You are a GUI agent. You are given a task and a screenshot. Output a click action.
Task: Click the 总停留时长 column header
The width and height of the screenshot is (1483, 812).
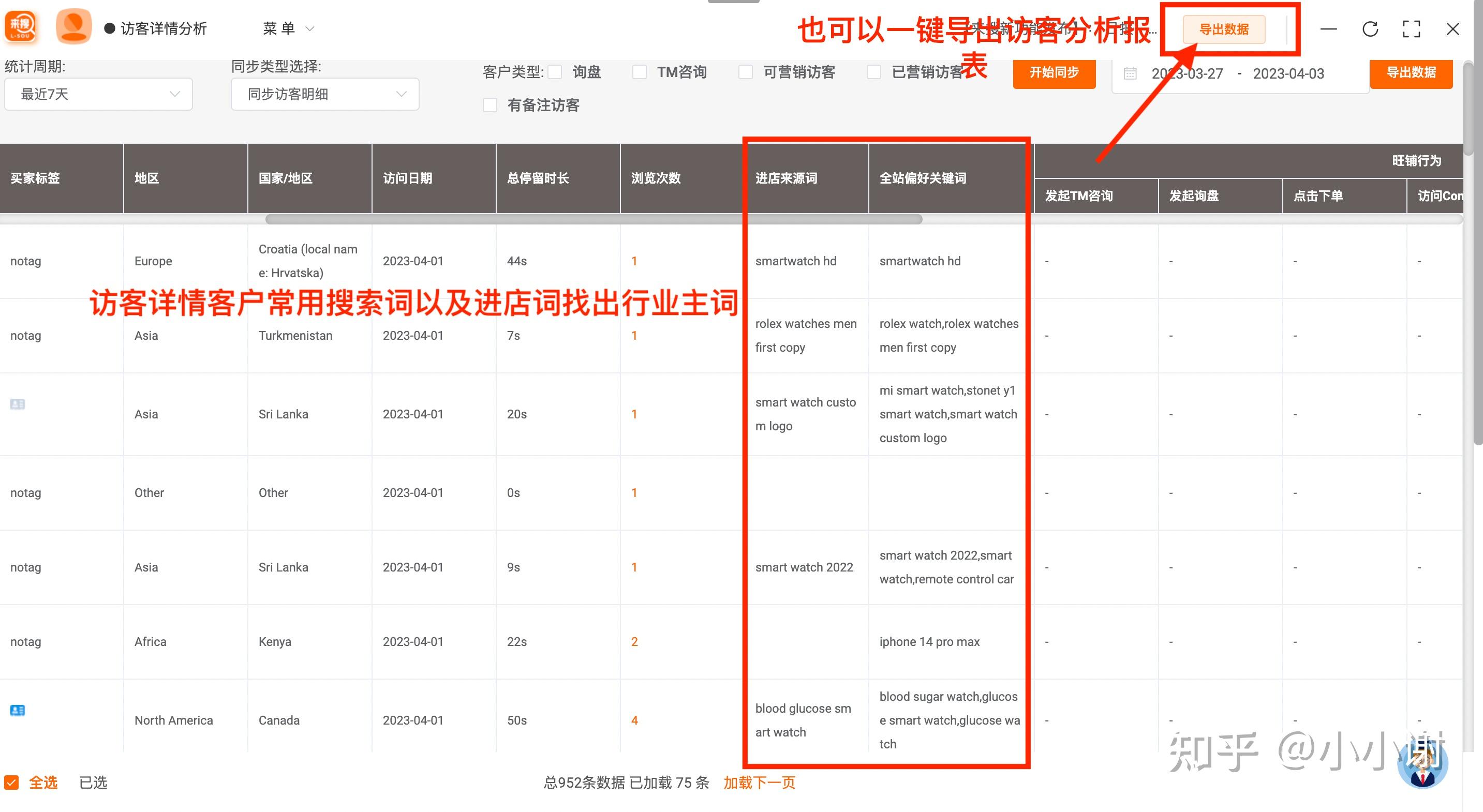point(538,178)
